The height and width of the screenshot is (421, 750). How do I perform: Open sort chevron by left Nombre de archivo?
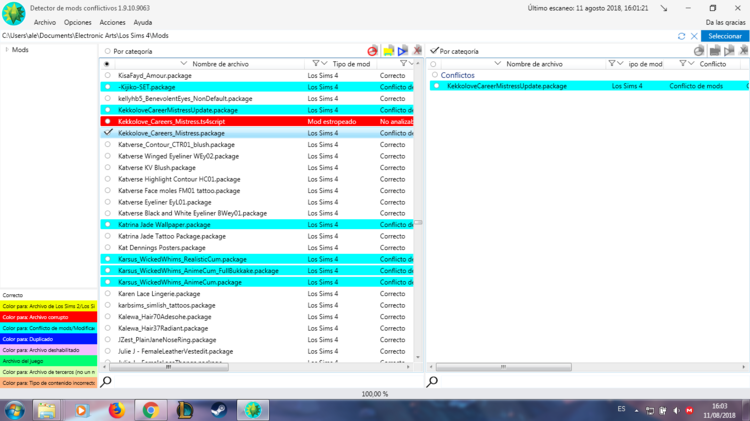point(184,63)
